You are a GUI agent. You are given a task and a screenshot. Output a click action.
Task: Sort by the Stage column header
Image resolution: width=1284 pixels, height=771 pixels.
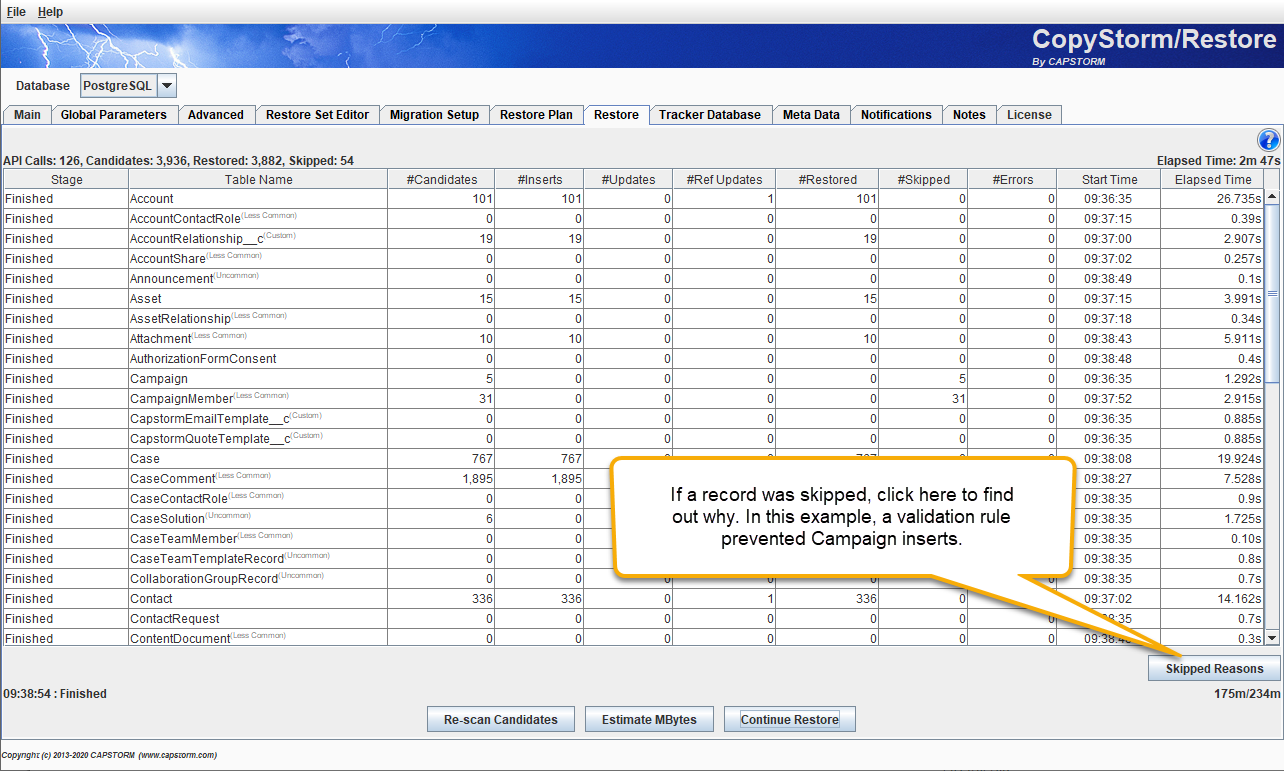pyautogui.click(x=66, y=180)
